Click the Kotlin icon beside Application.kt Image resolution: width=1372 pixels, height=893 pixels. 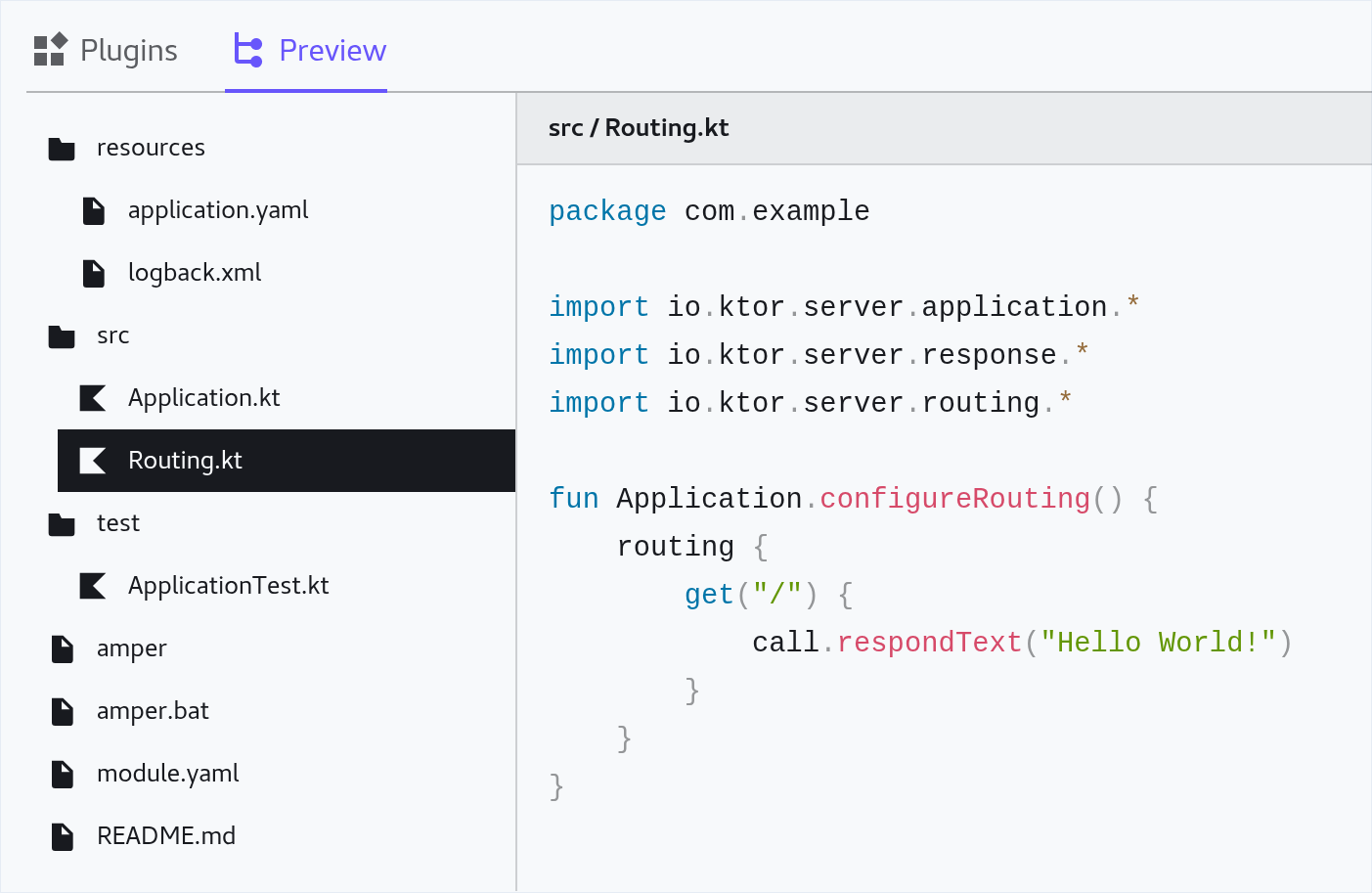pyautogui.click(x=93, y=397)
